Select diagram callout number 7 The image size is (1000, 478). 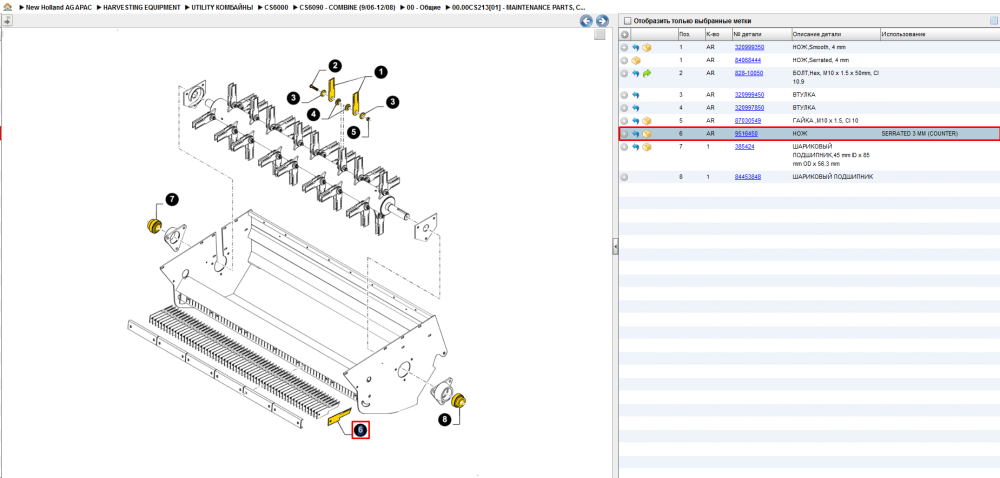coord(172,199)
